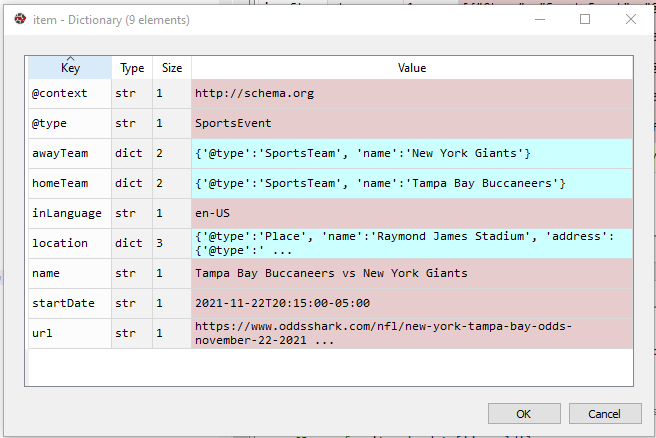Screen dimensions: 656x438
Task: Select the inLanguage key cell
Action: pos(70,214)
